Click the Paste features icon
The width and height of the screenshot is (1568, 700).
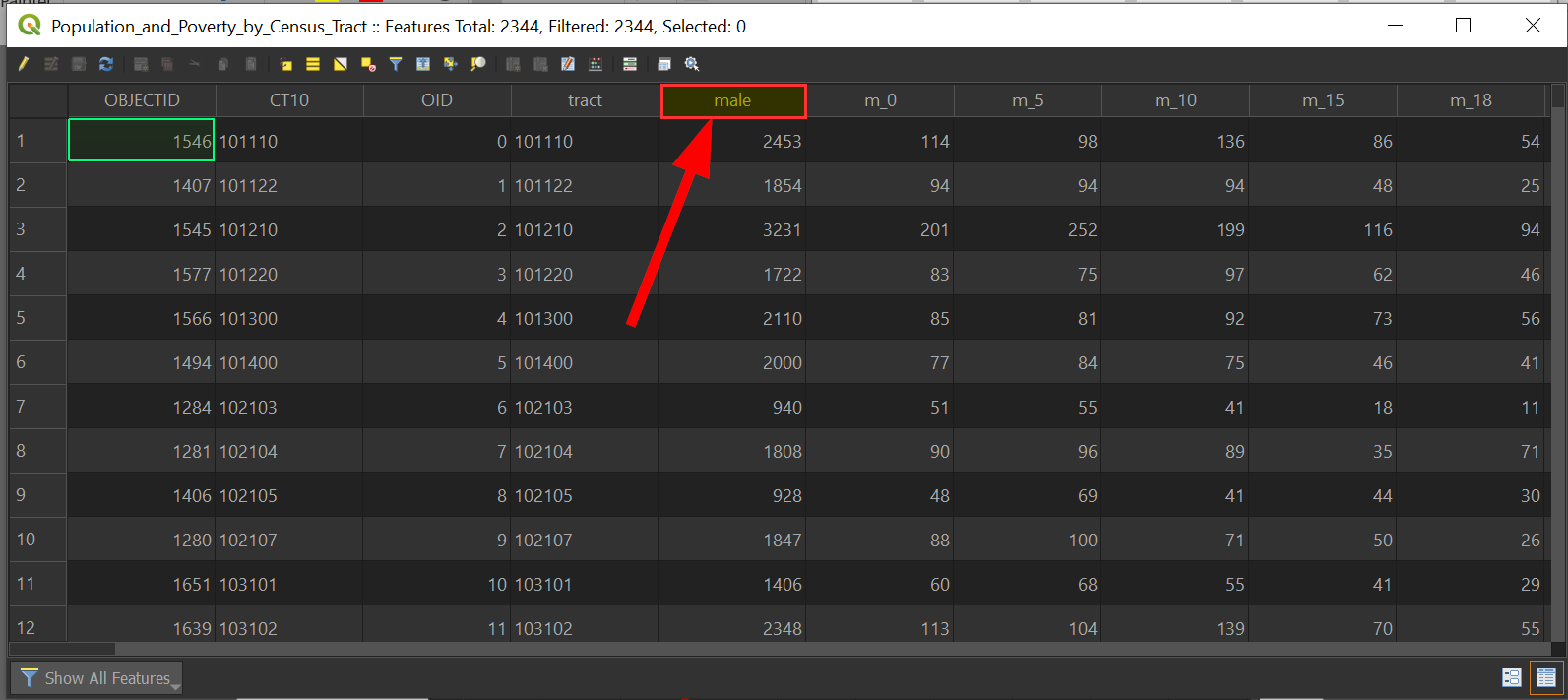coord(251,64)
